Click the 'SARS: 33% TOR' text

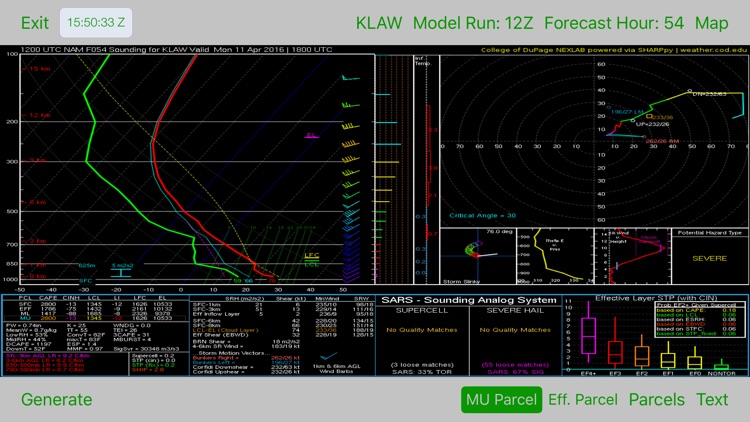(x=421, y=372)
